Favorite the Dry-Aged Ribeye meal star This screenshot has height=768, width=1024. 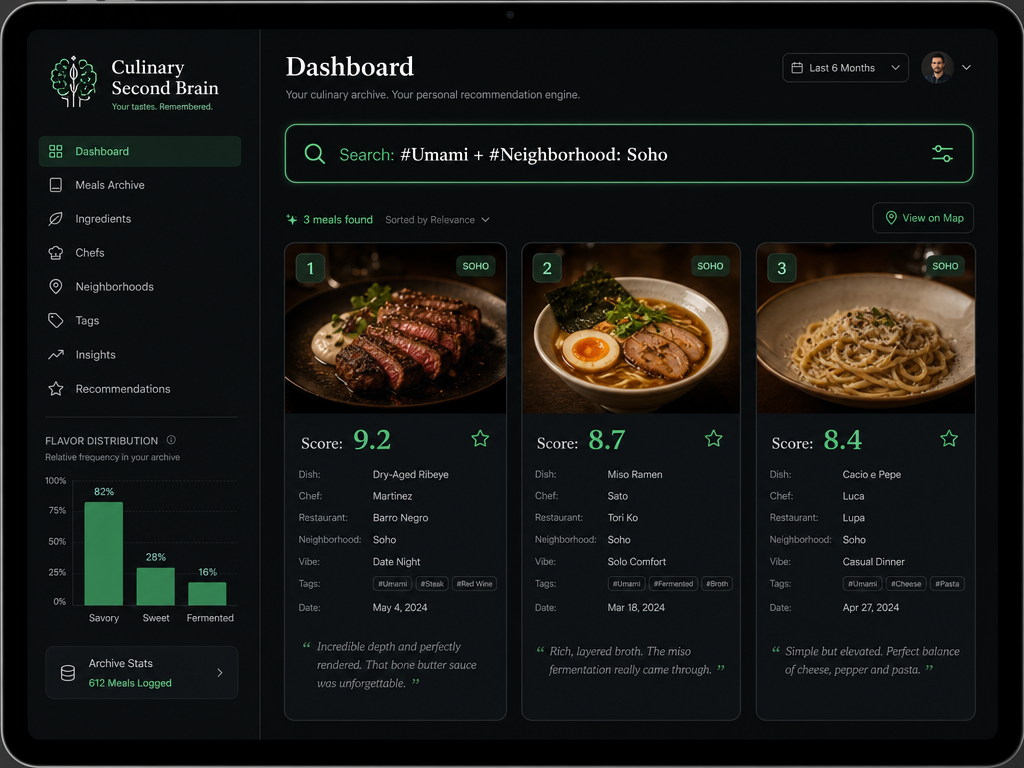coord(480,439)
